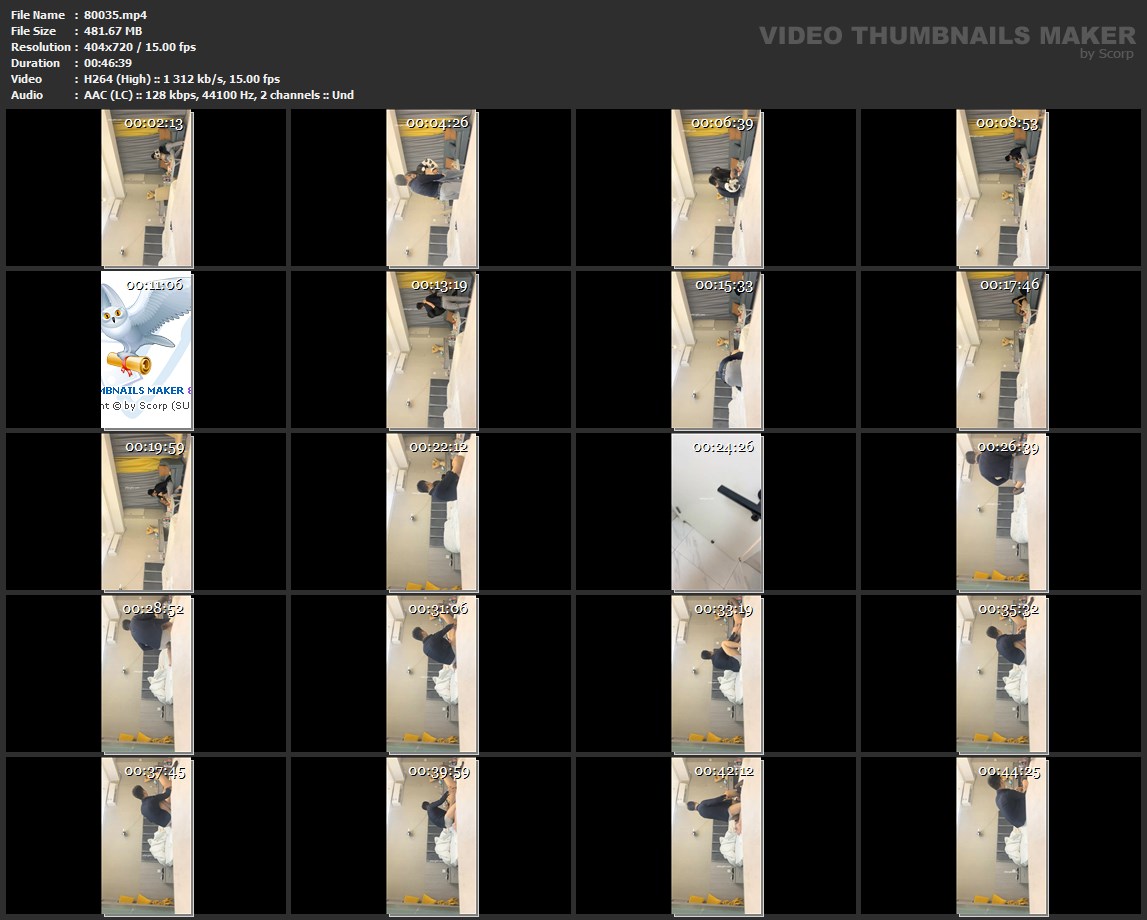Select the thumbnail stamped 00:02:13

coord(146,188)
